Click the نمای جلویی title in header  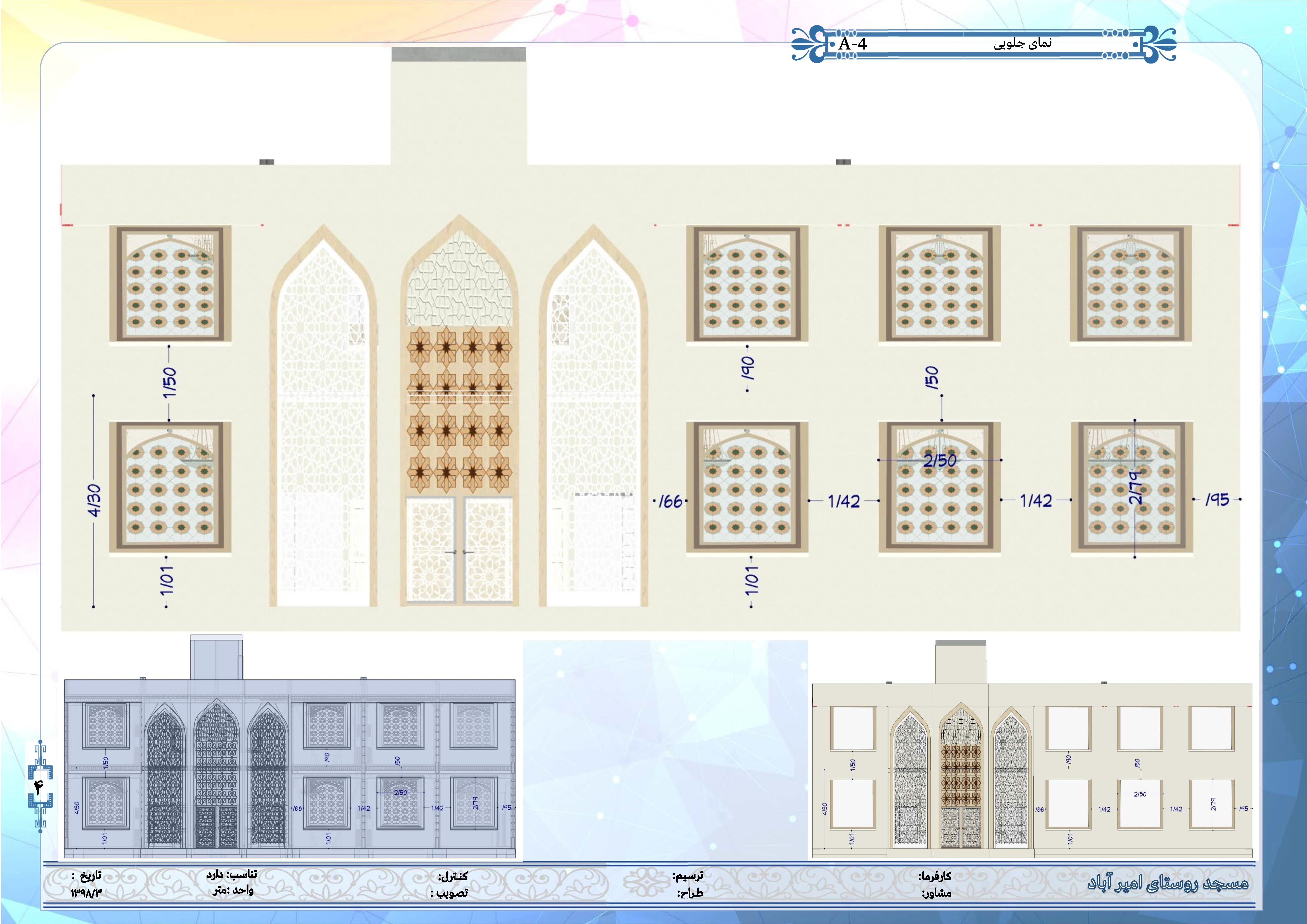[x=1022, y=43]
